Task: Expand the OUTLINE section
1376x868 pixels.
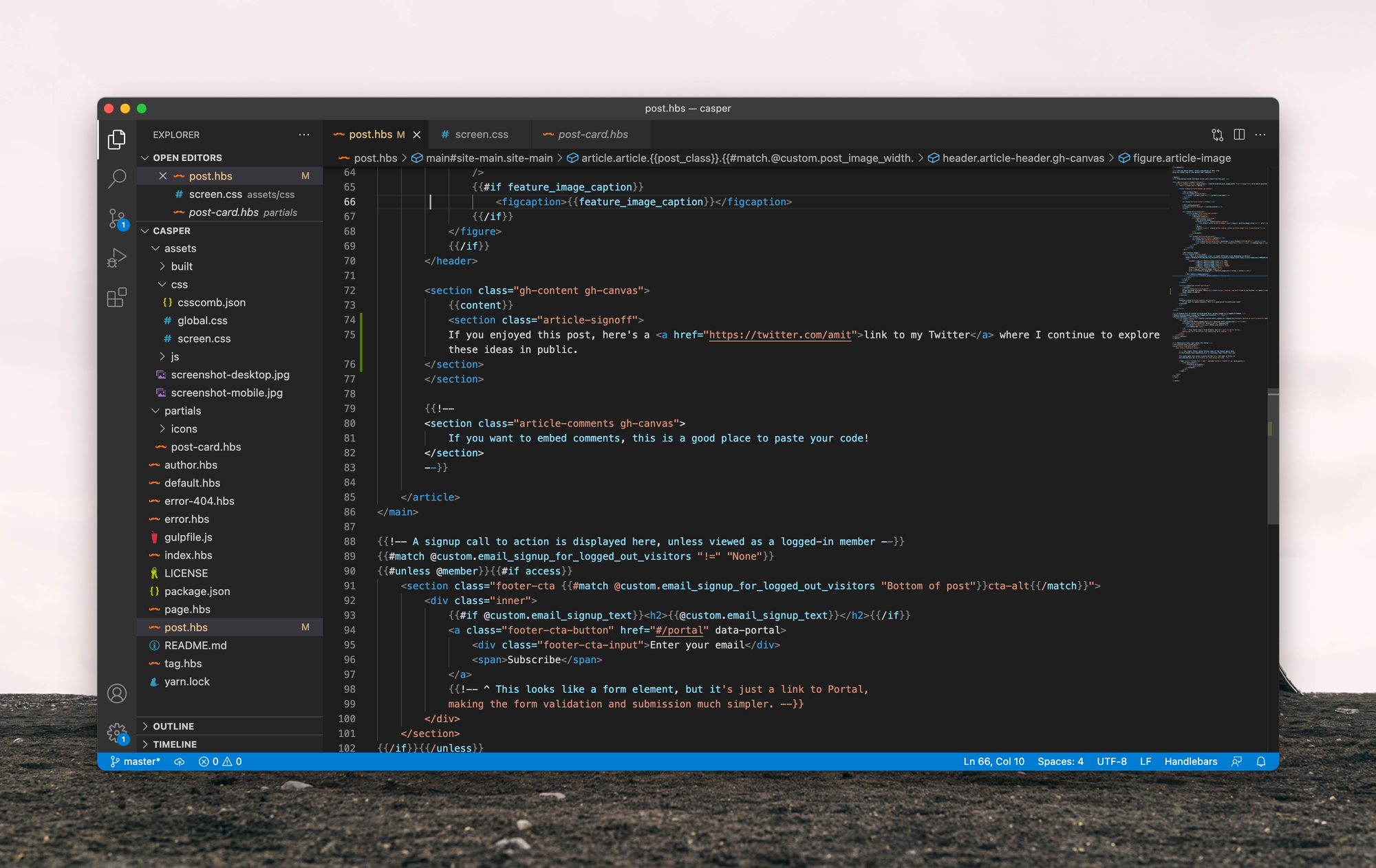Action: [x=173, y=726]
